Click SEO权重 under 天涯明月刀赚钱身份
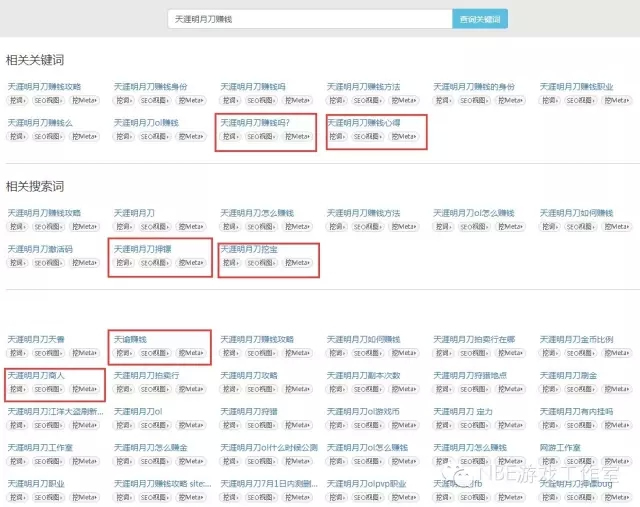The image size is (640, 507). pos(153,100)
